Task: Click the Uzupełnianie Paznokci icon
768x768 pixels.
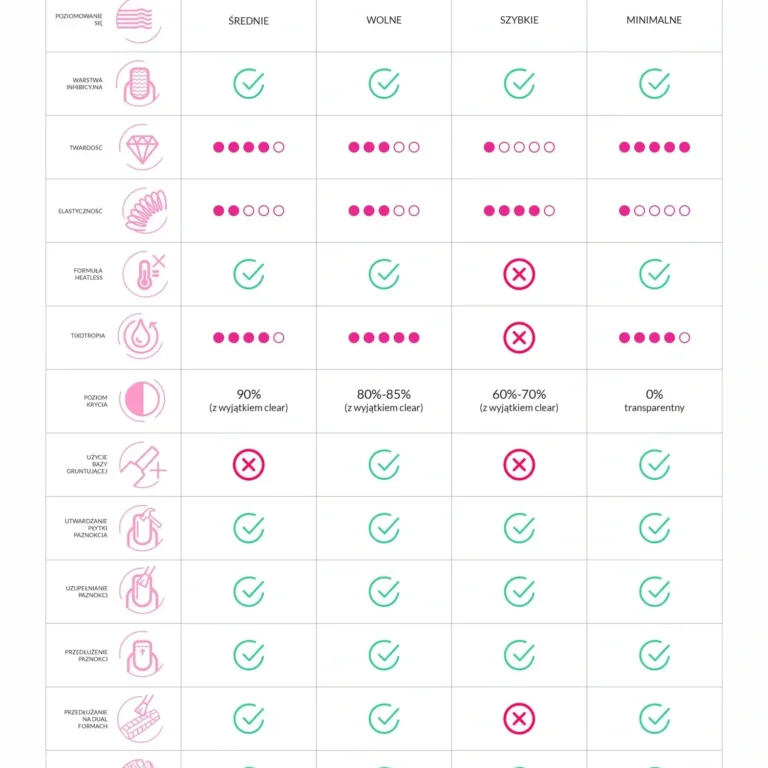Action: [141, 591]
